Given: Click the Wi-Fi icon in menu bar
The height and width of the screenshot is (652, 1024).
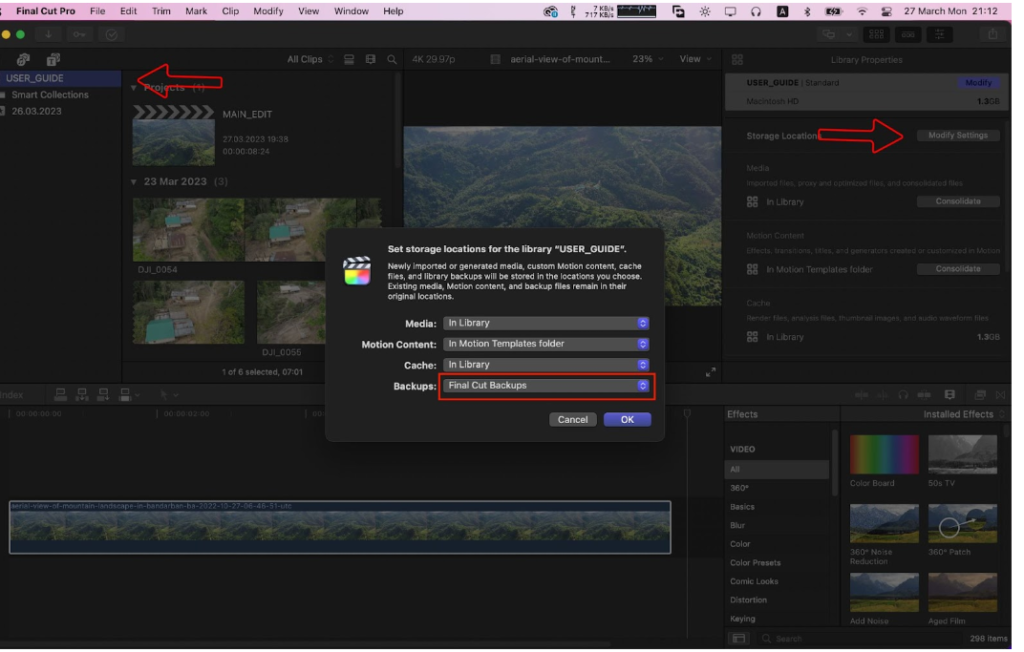Looking at the screenshot, I should pos(862,11).
